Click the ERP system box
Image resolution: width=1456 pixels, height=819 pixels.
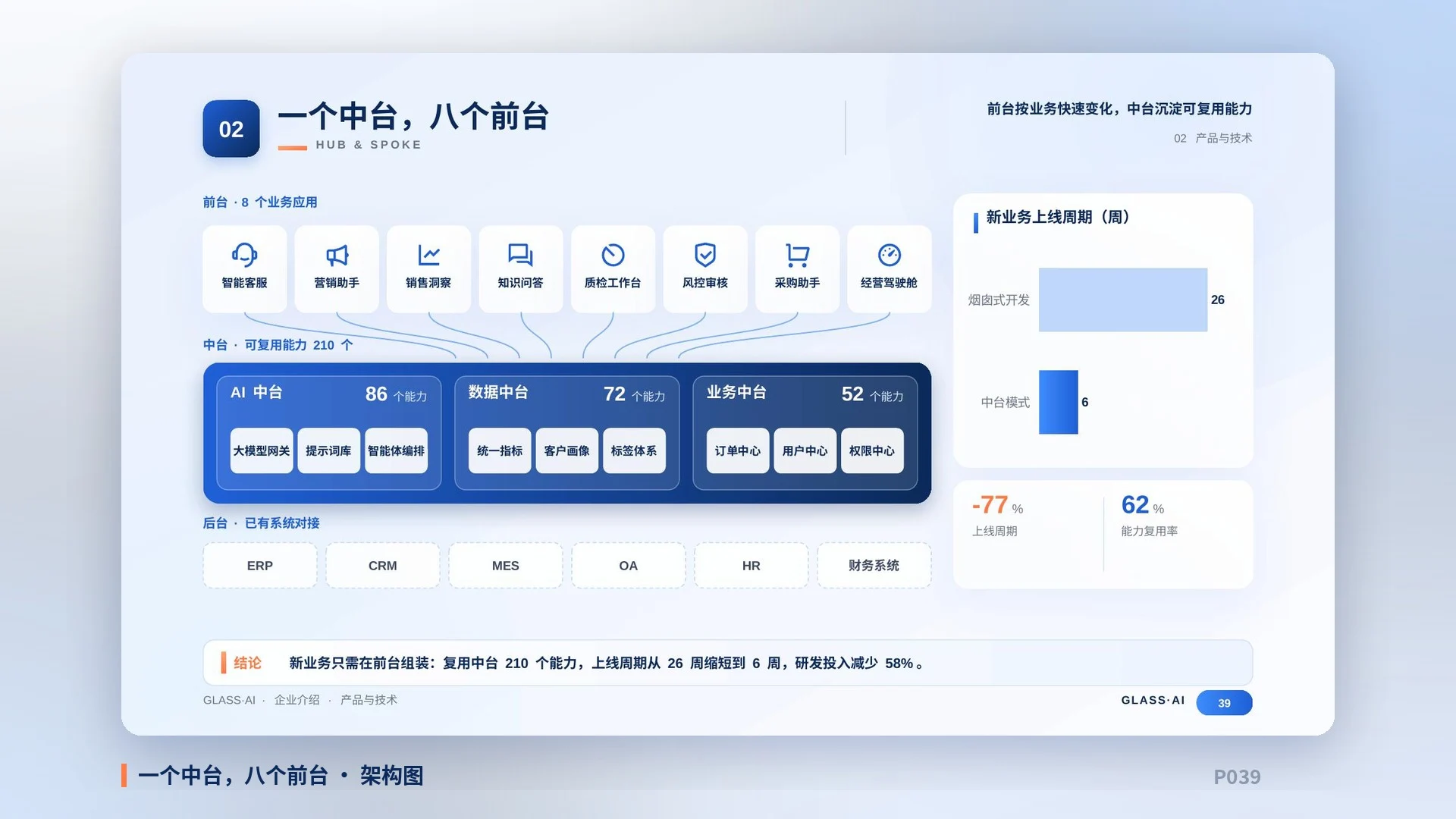[x=260, y=566]
